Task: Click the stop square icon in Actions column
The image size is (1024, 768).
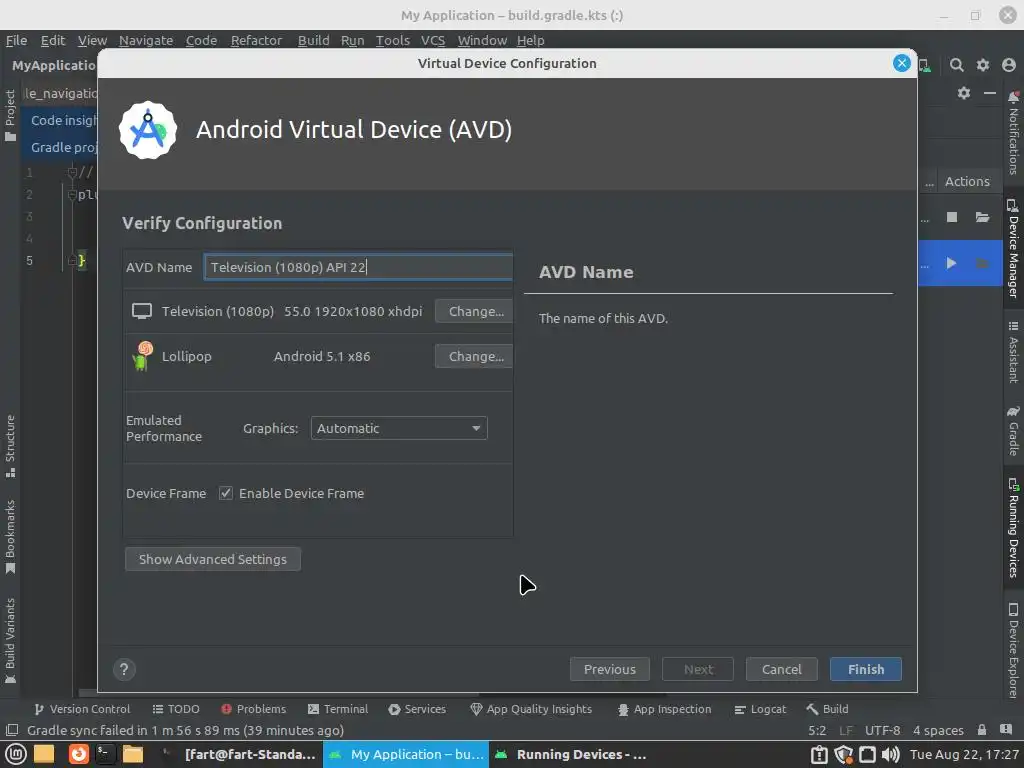Action: (x=952, y=217)
